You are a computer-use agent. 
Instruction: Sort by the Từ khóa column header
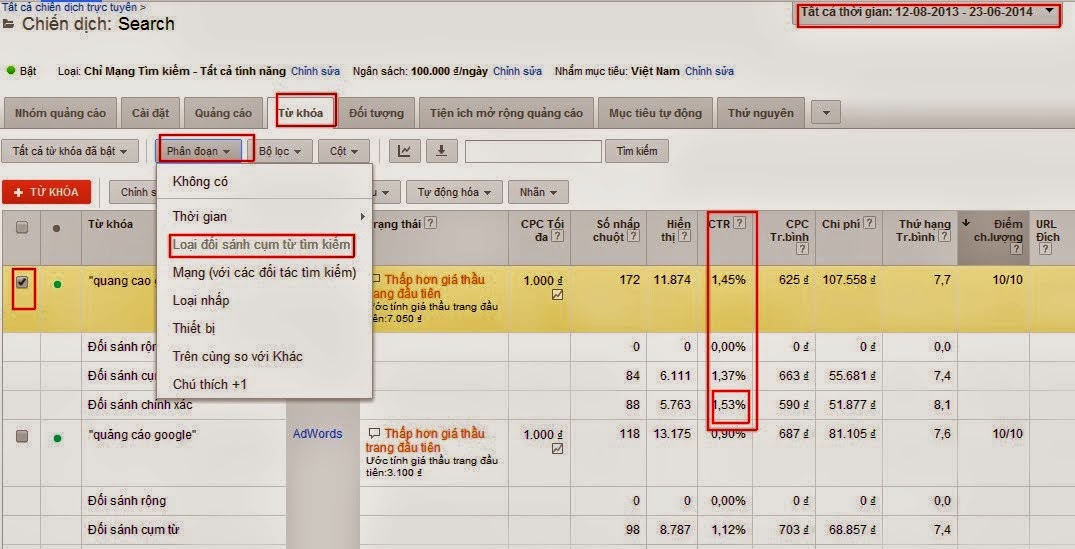[110, 224]
